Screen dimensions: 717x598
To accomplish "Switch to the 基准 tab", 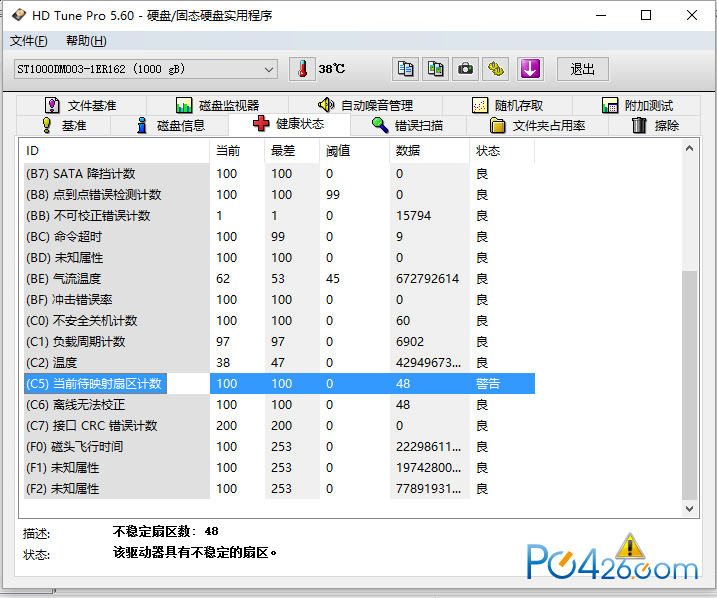I will tap(64, 125).
